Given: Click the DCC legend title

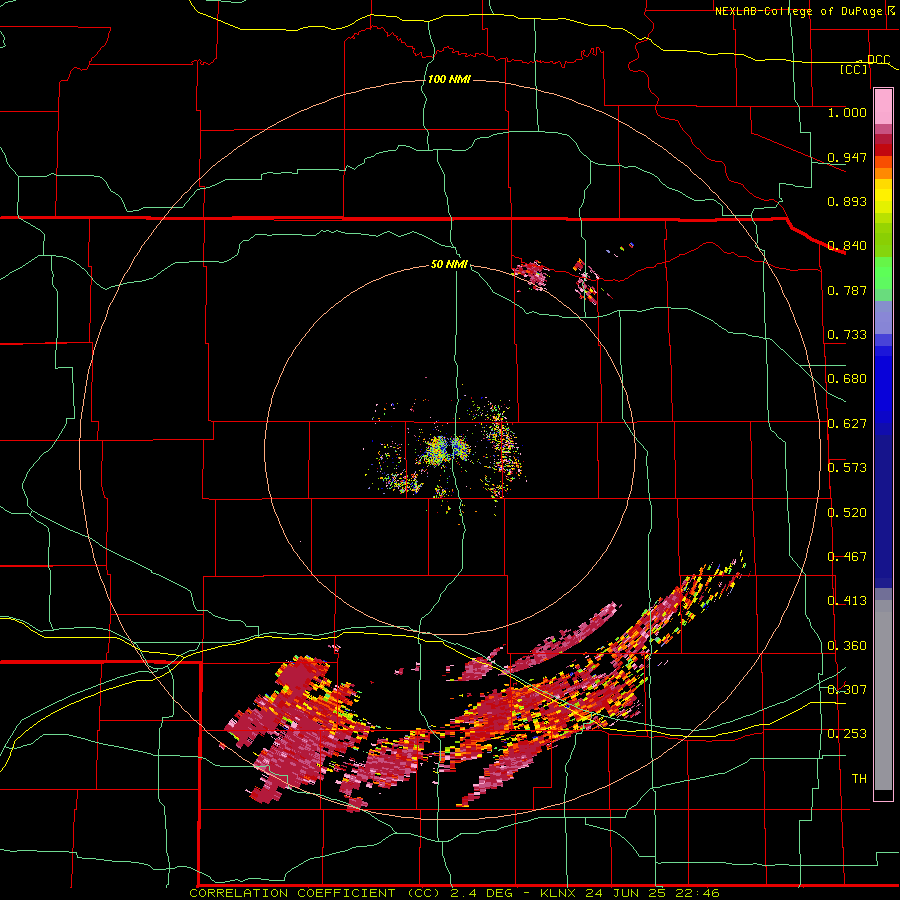Looking at the screenshot, I should click(878, 59).
